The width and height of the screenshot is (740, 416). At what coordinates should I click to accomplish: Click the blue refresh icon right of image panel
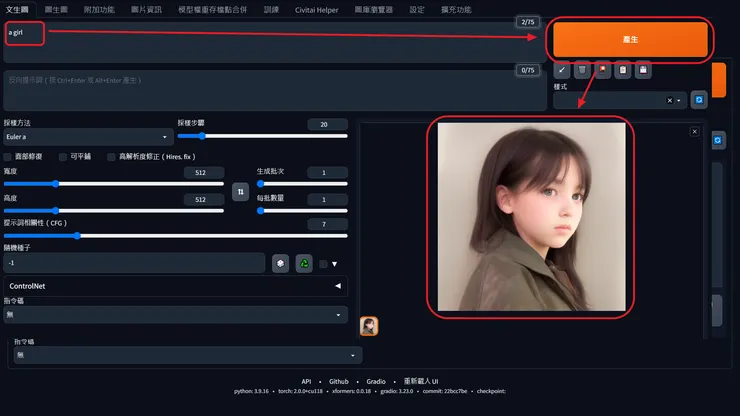coord(718,140)
